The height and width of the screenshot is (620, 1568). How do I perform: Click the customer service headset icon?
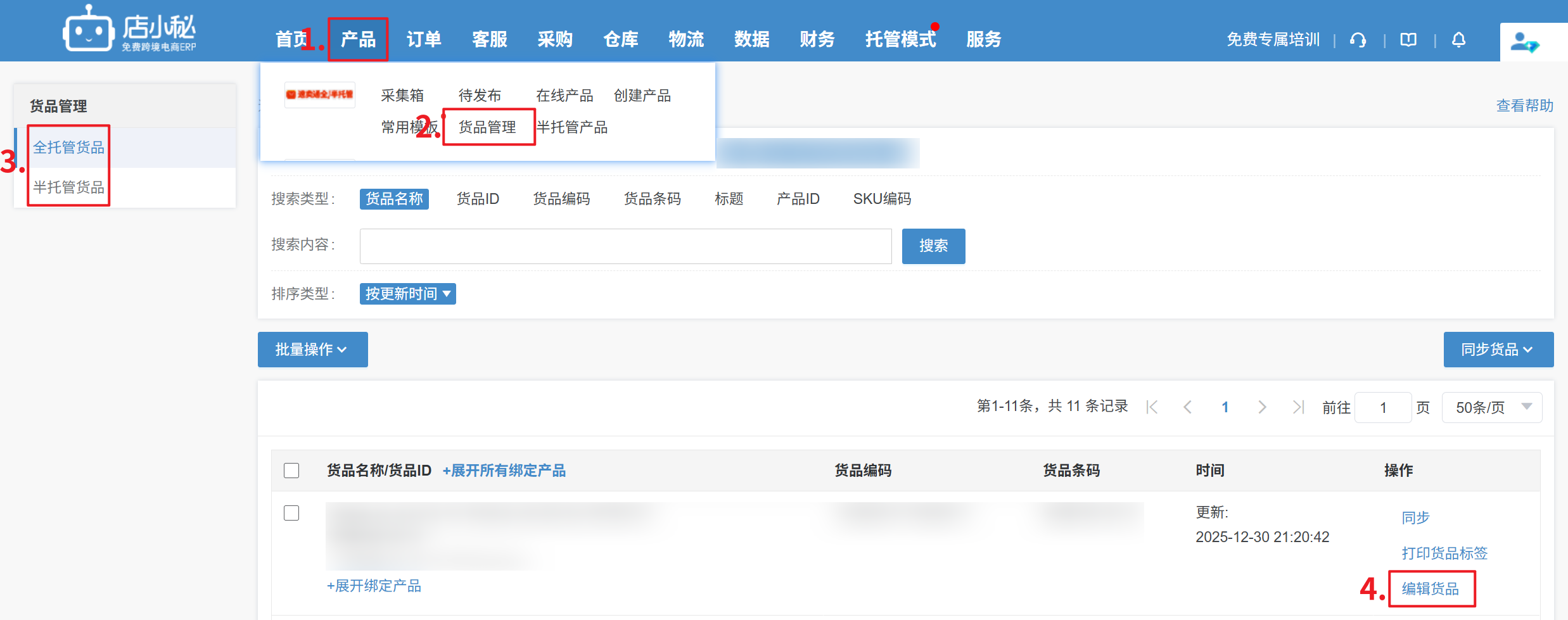(1358, 40)
